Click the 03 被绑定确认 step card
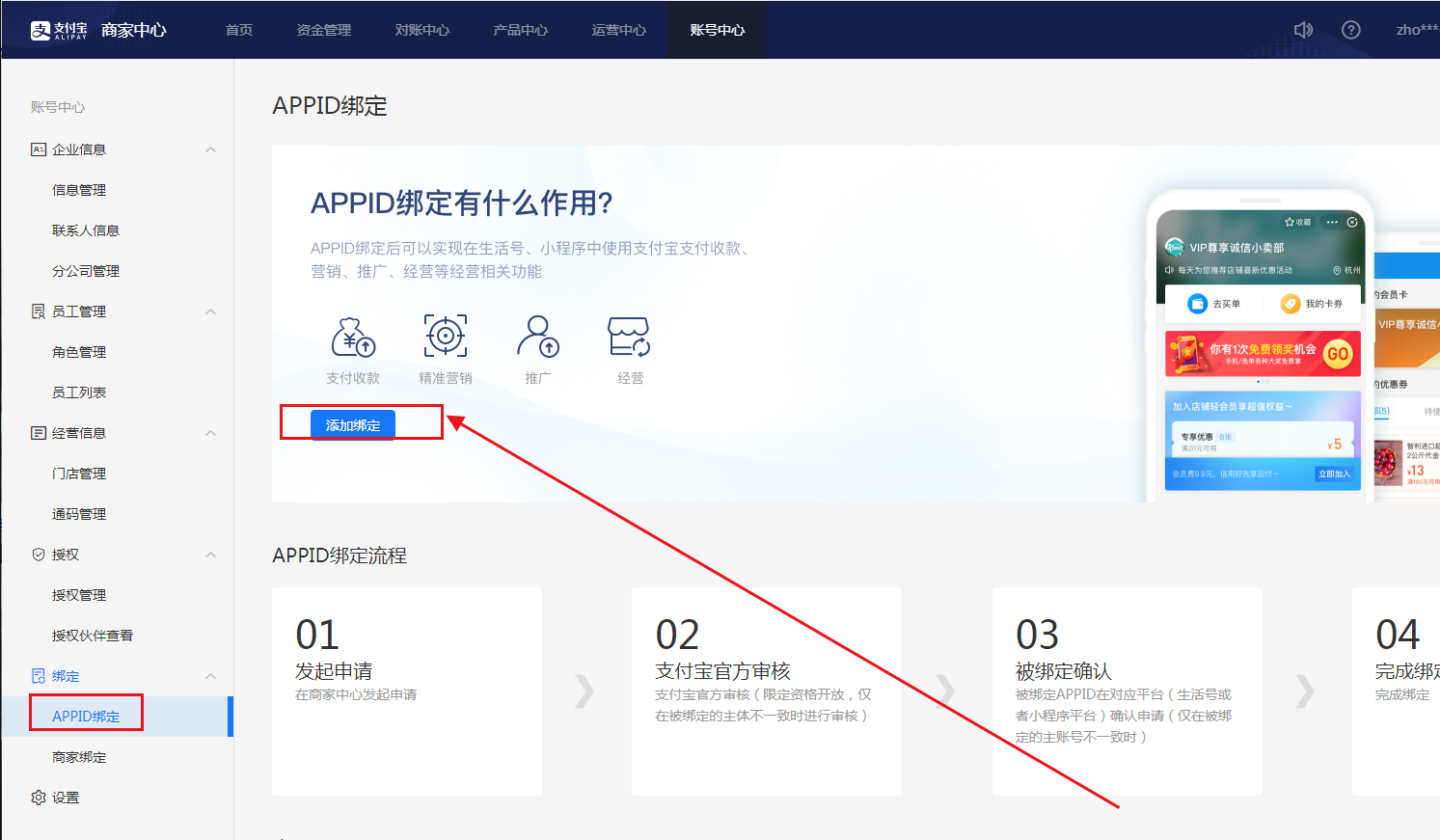The height and width of the screenshot is (840, 1440). (x=1128, y=691)
